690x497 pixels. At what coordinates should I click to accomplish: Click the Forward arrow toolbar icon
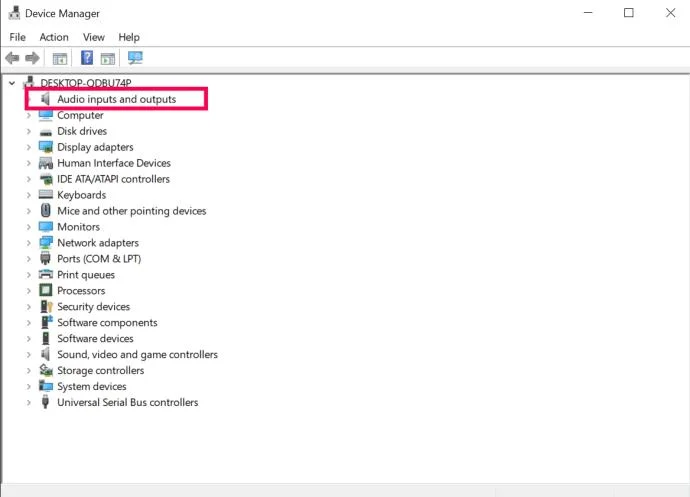pos(32,58)
